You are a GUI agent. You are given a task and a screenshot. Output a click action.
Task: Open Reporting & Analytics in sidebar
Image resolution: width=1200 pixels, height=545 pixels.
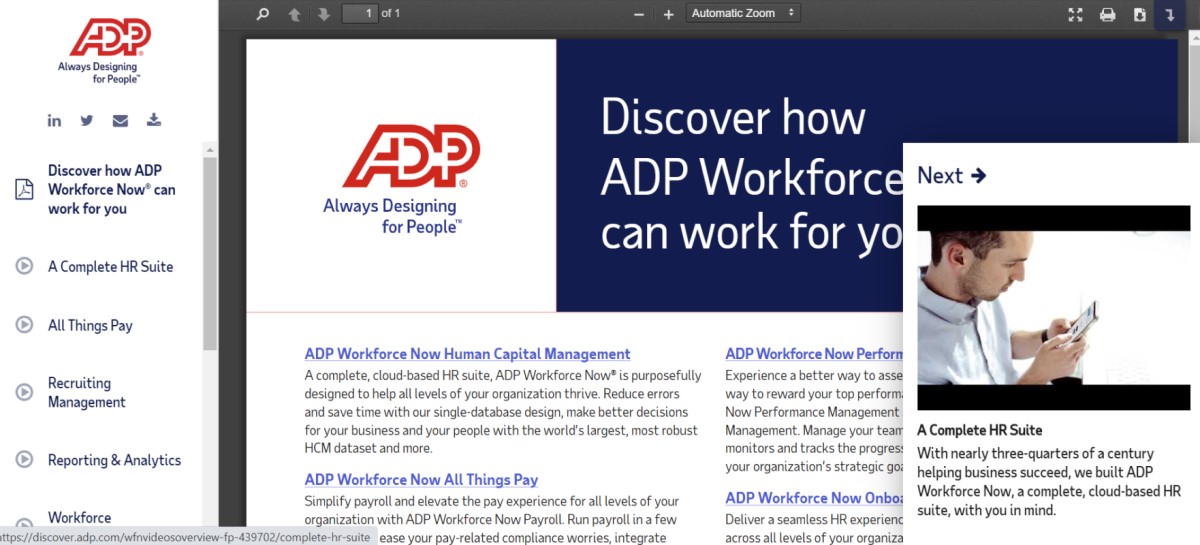114,460
